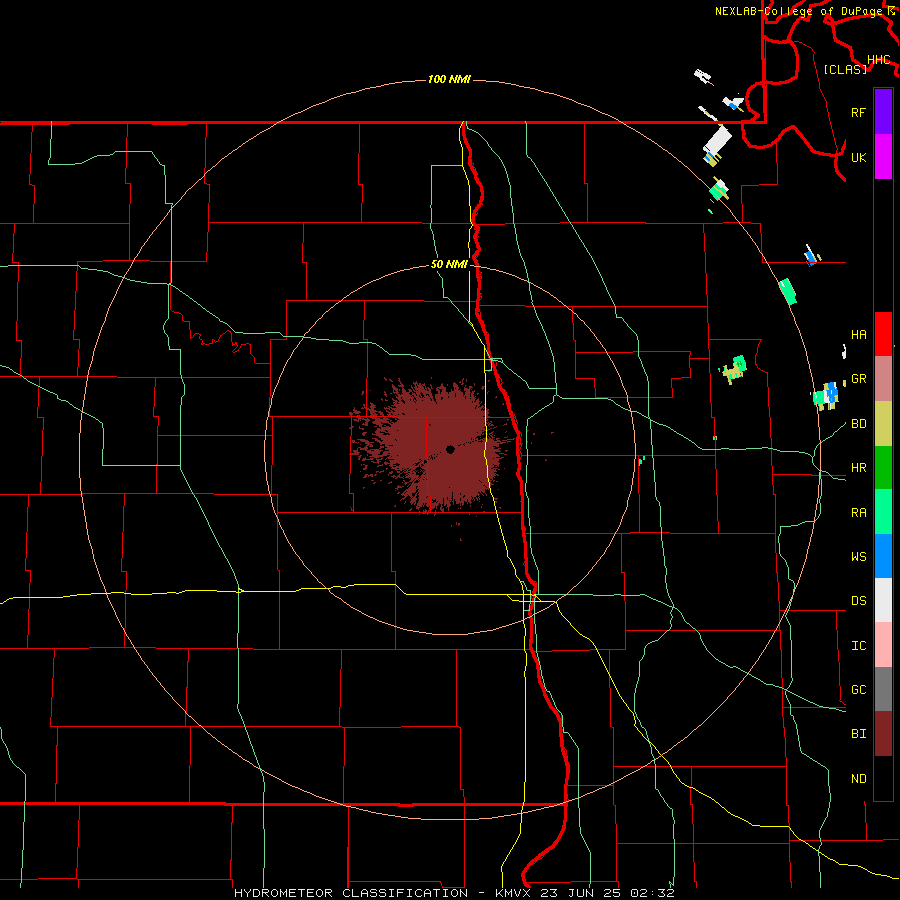Image resolution: width=900 pixels, height=900 pixels.
Task: Click the "BD" legend label
Action: [858, 424]
